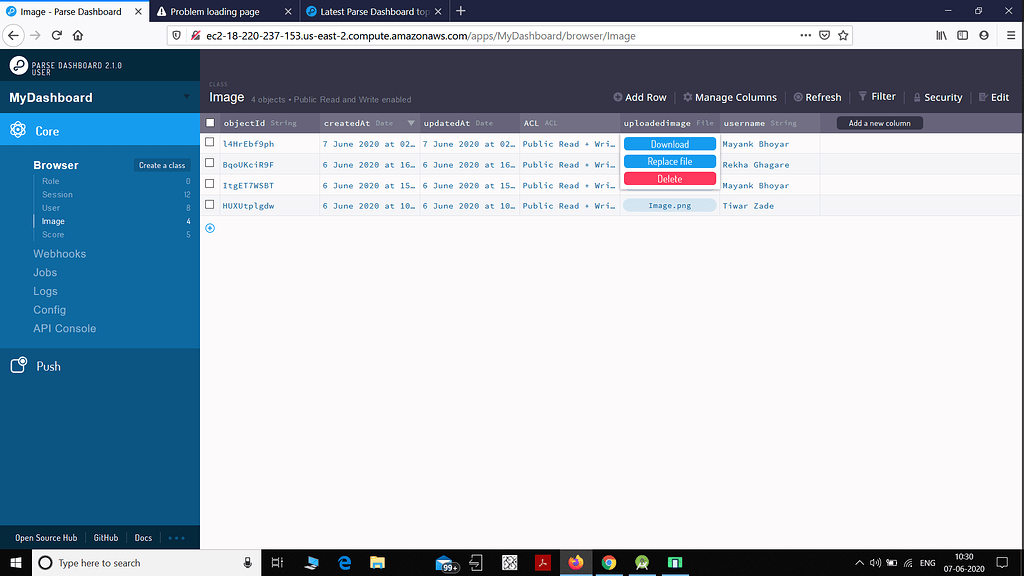Open the Security settings for the Image class
The image size is (1024, 576).
pos(937,97)
